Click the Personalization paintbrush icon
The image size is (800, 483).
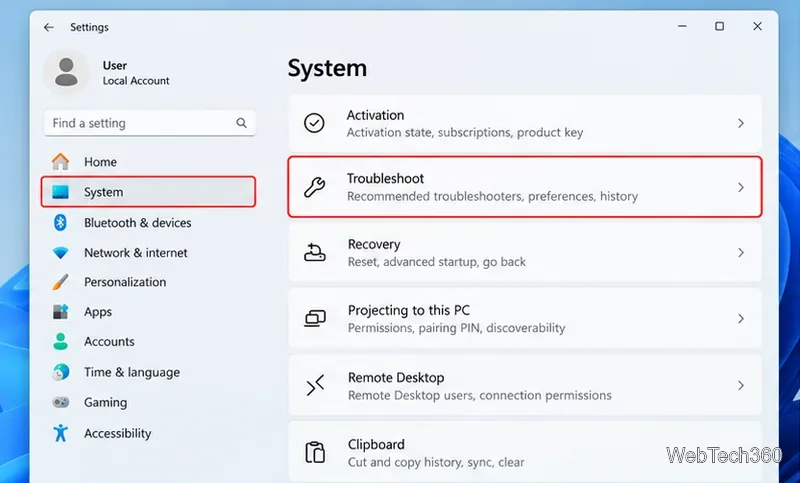60,282
